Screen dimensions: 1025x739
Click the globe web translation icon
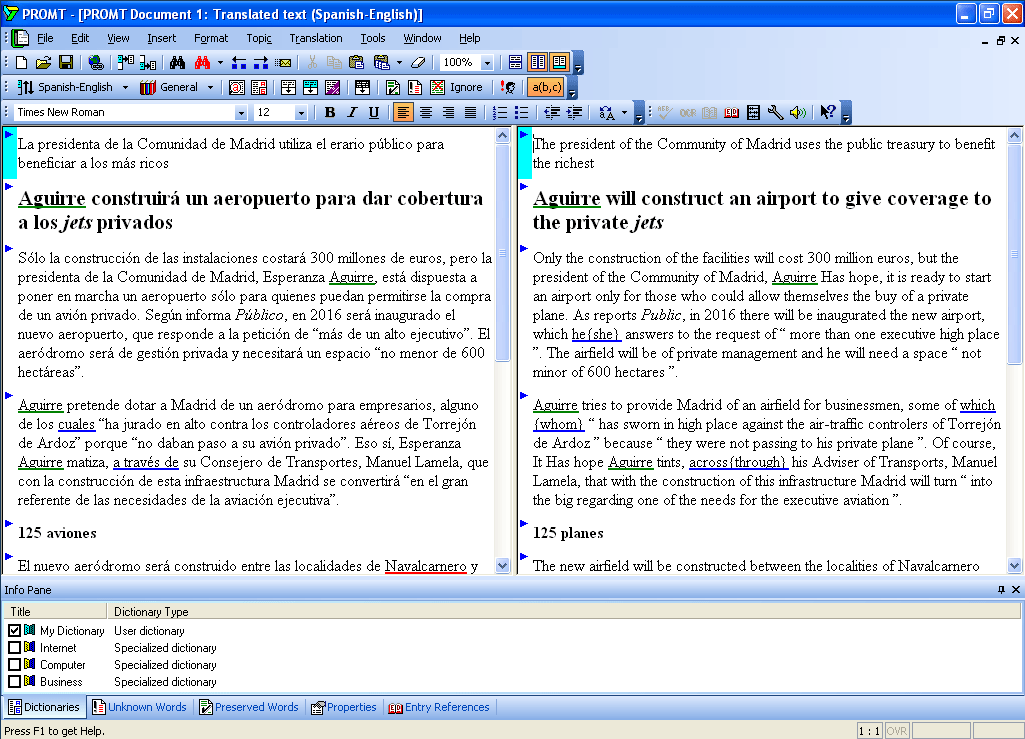click(x=96, y=63)
